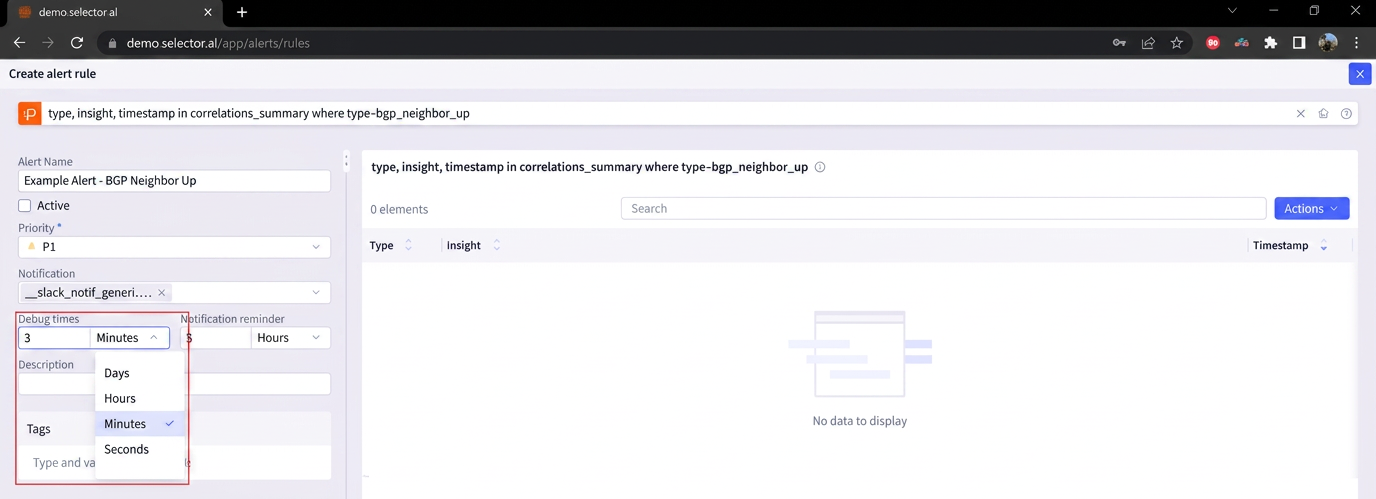Click the panel divider drag handle

pos(346,162)
